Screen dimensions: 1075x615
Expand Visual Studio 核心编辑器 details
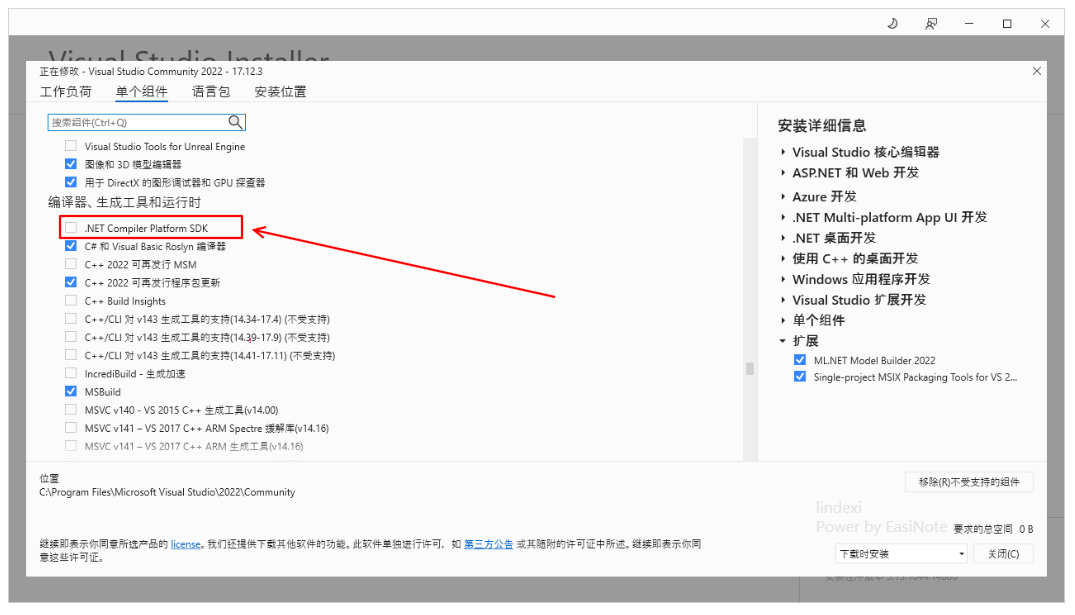(783, 152)
